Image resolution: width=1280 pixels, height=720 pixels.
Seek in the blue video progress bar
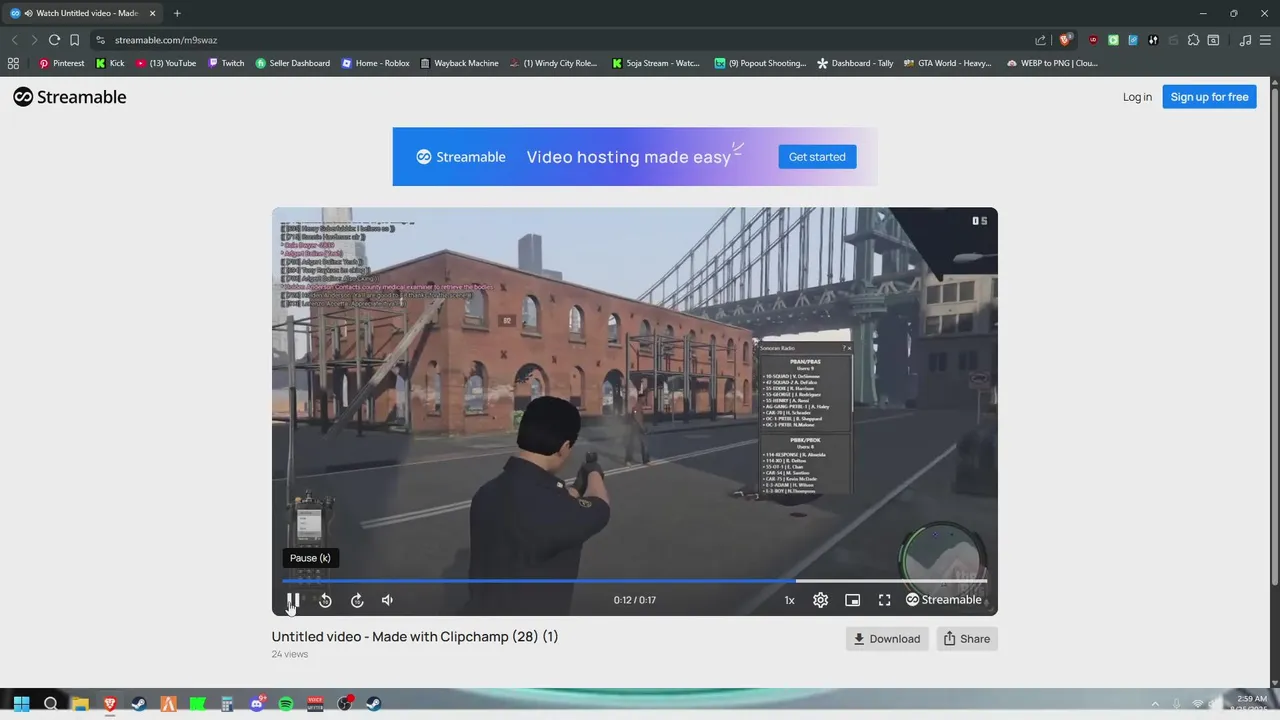click(634, 580)
